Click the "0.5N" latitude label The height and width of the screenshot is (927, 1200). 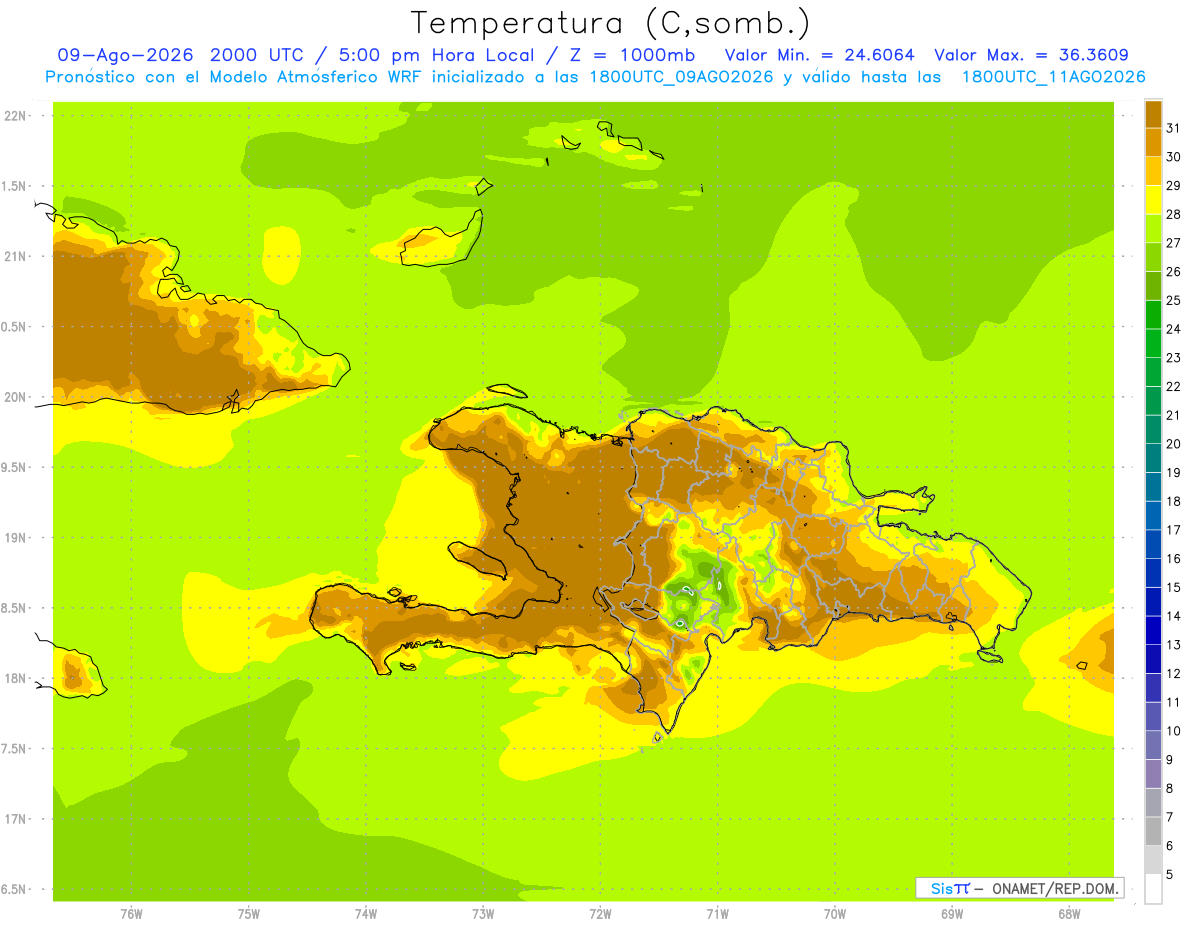(14, 327)
